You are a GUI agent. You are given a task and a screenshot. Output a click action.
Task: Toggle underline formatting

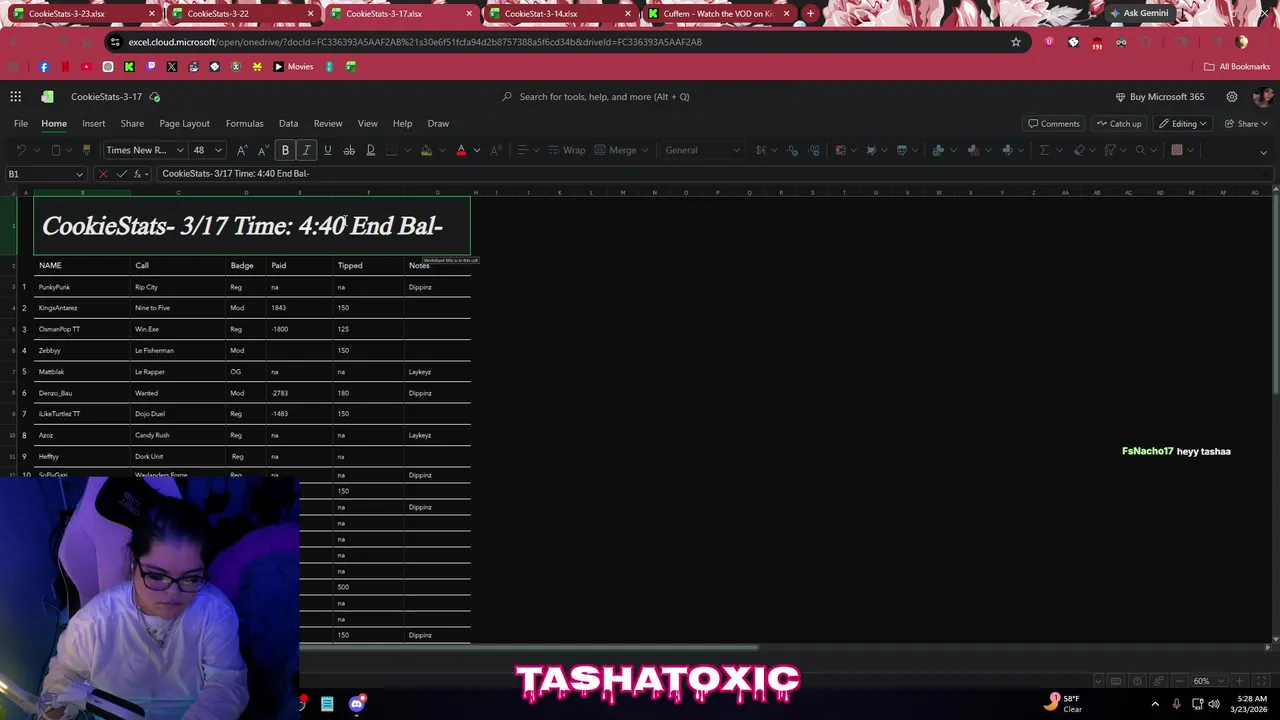[327, 150]
